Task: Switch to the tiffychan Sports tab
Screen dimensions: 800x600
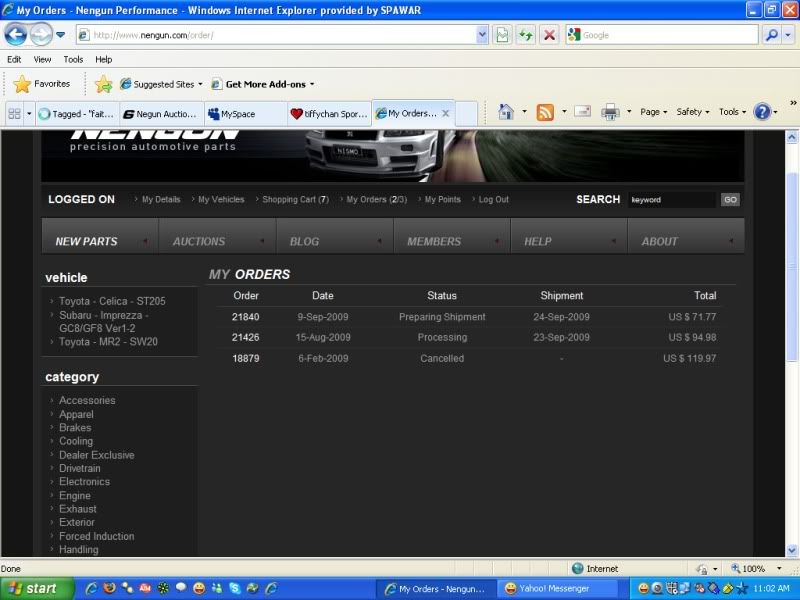Action: tap(330, 114)
